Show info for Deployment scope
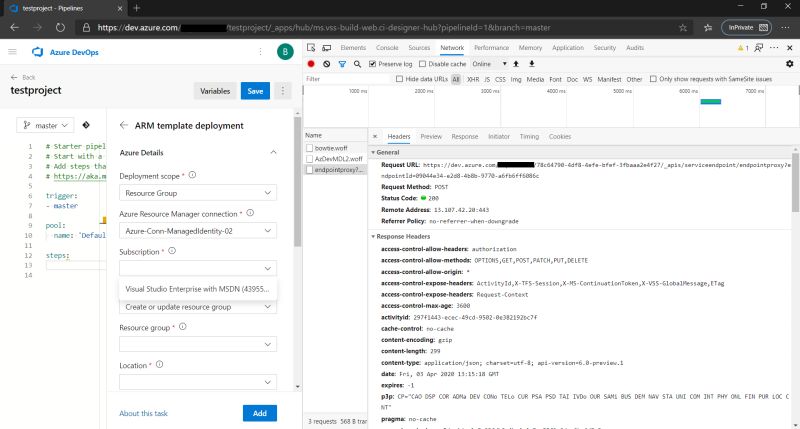This screenshot has width=800, height=429. point(192,175)
